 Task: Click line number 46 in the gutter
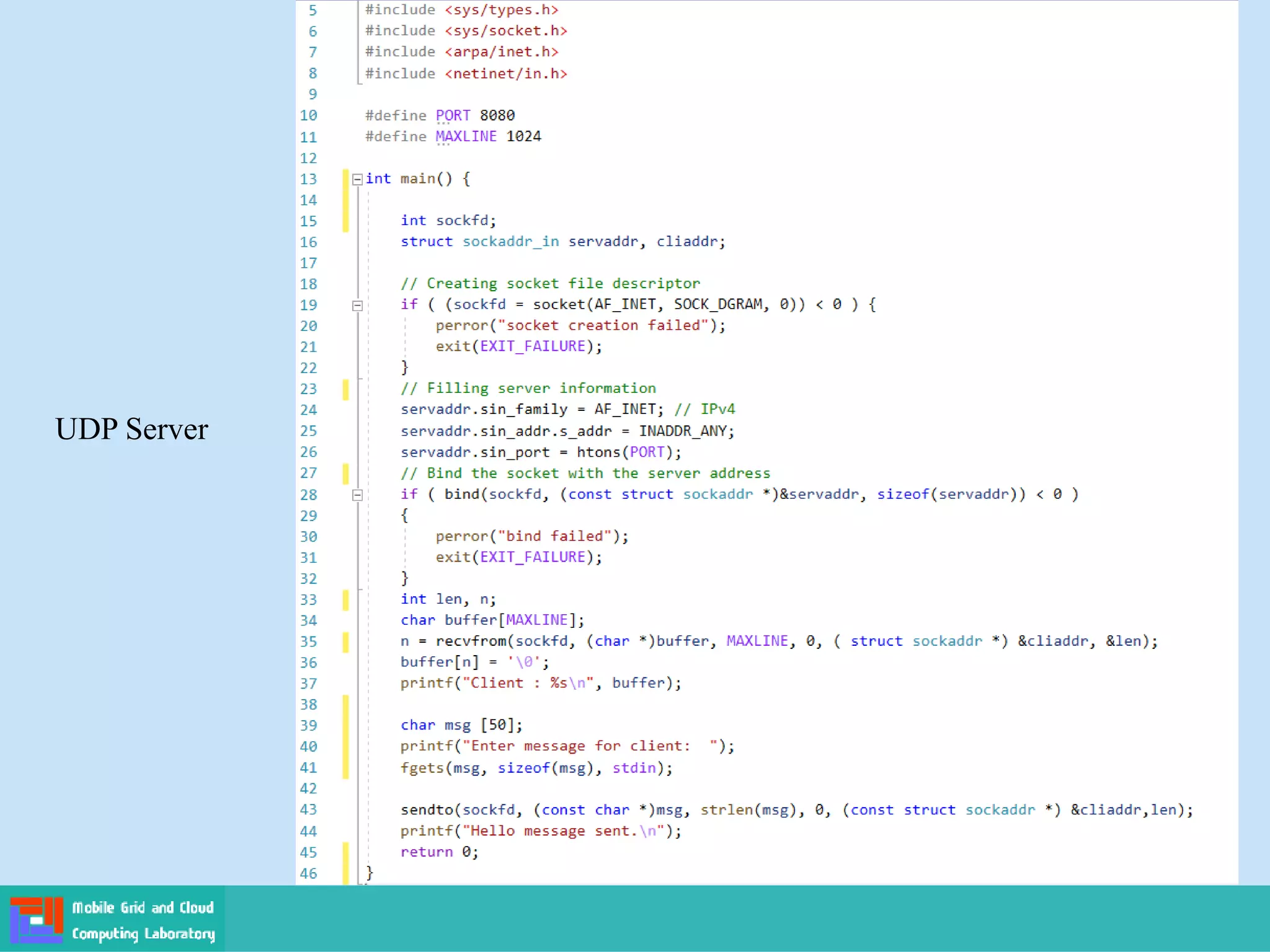click(308, 874)
